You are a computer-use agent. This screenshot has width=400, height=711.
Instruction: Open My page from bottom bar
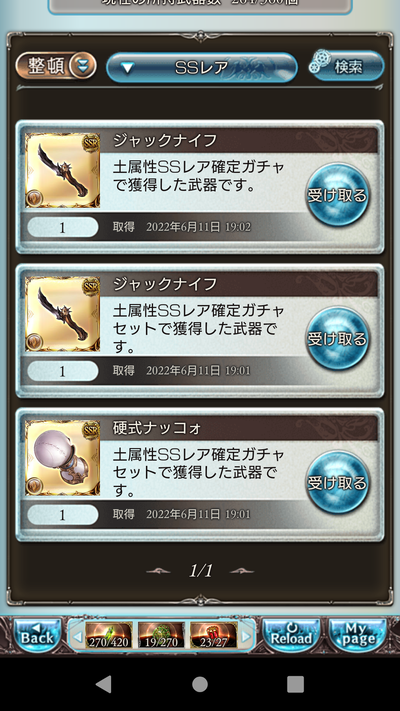(358, 636)
